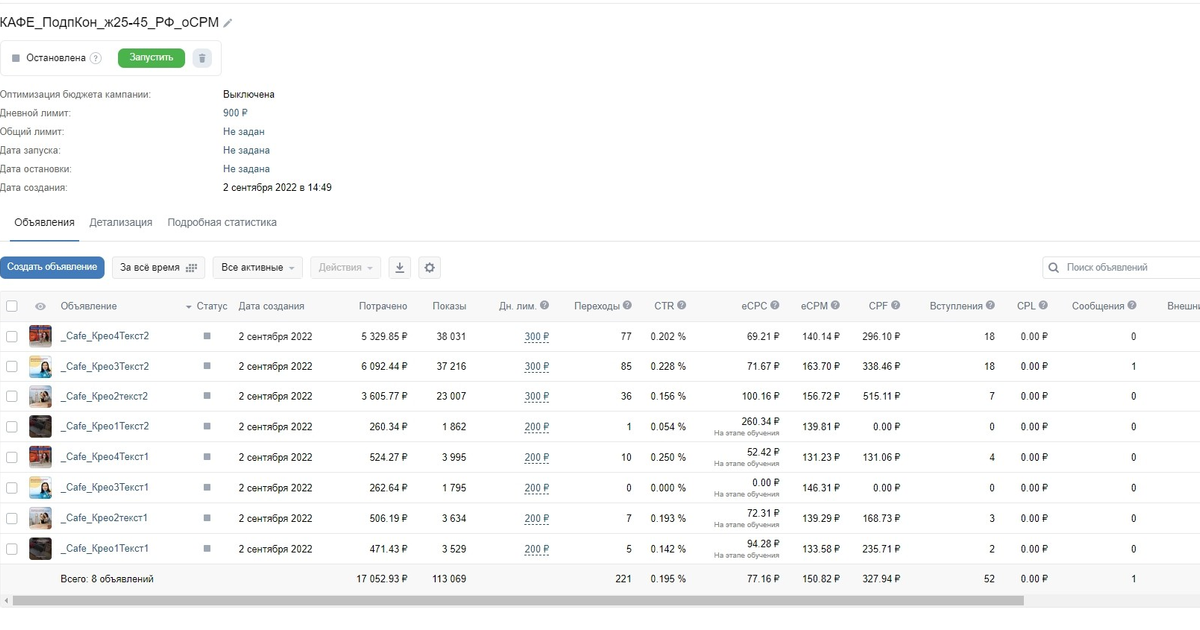
Task: Toggle the select-all checkbox in header
Action: (12, 306)
